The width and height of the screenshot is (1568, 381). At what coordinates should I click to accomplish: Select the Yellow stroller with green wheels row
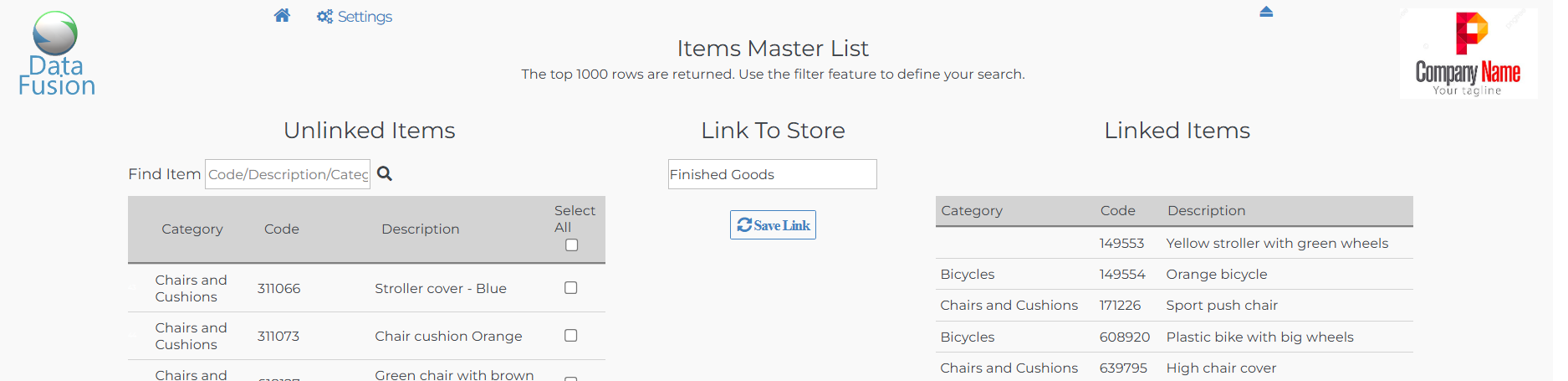(1276, 244)
